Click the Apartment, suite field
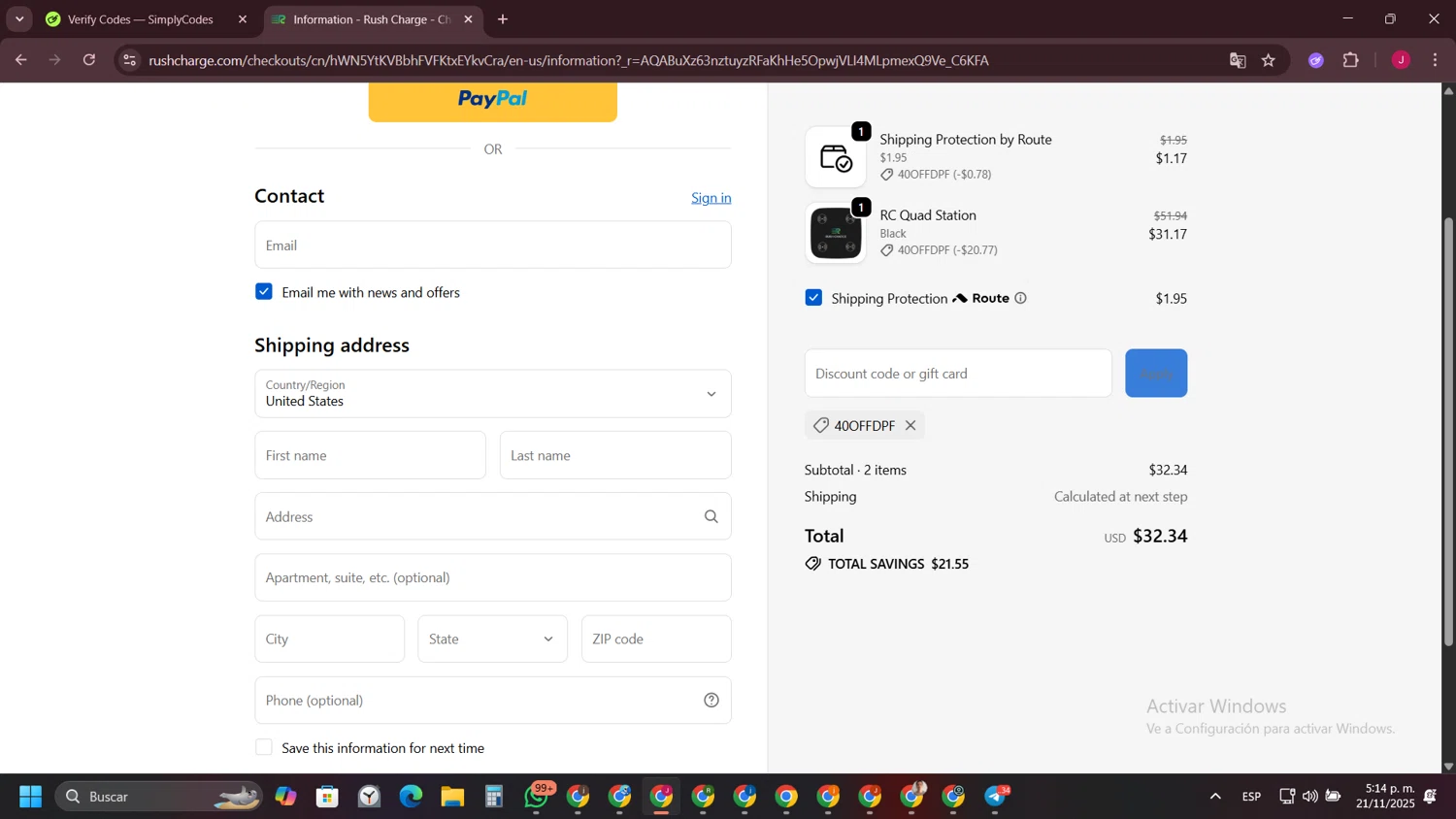Viewport: 1456px width, 819px height. coord(493,578)
